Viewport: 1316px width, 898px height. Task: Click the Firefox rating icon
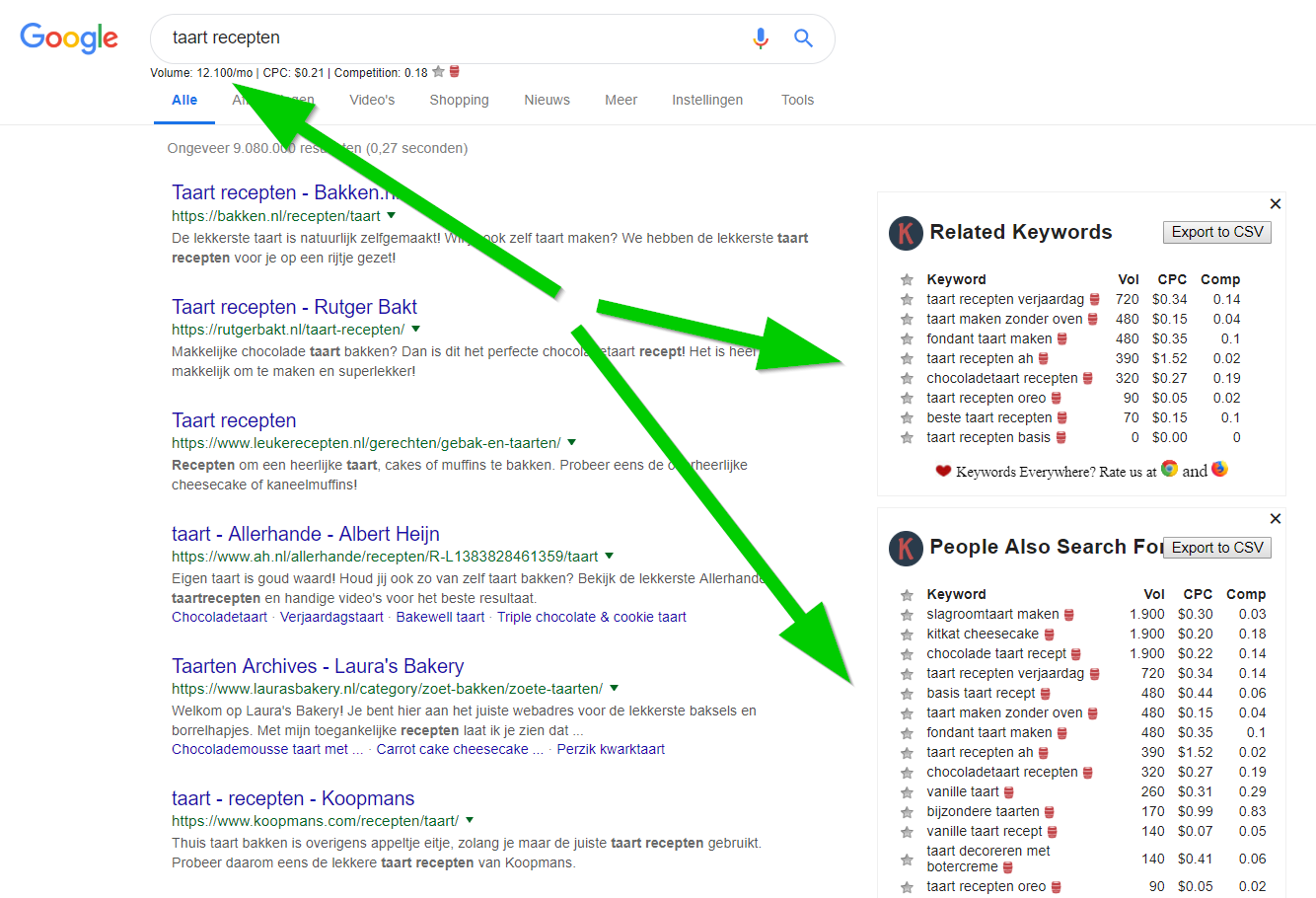(1219, 469)
